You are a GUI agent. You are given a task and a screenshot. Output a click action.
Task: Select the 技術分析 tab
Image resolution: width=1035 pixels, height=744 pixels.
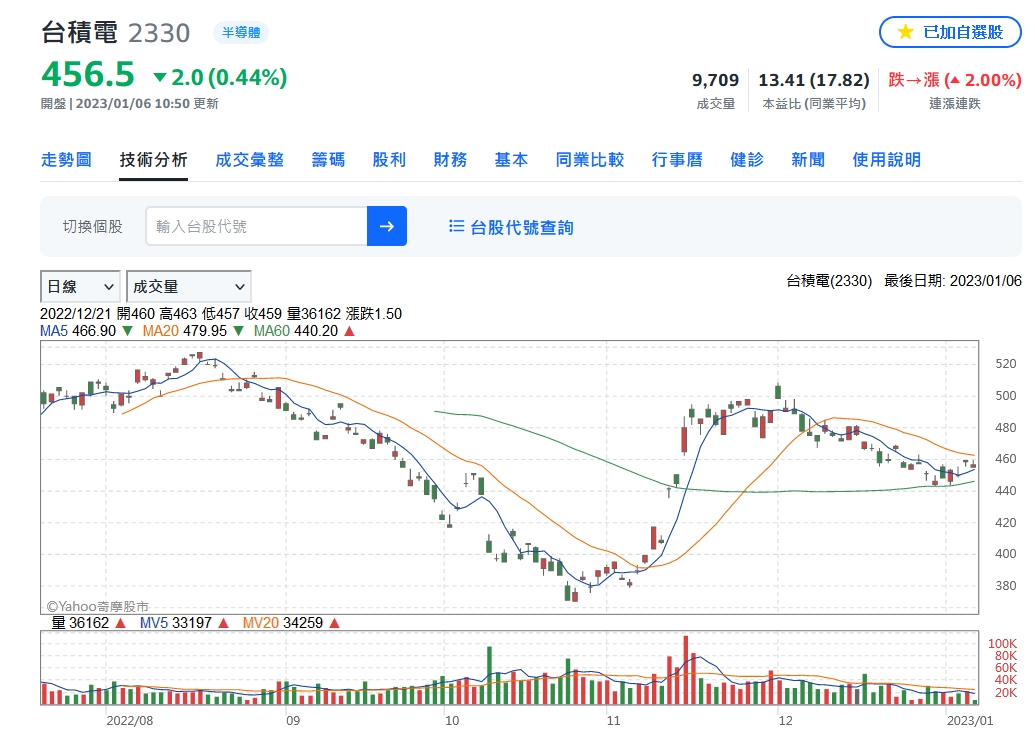tap(154, 160)
